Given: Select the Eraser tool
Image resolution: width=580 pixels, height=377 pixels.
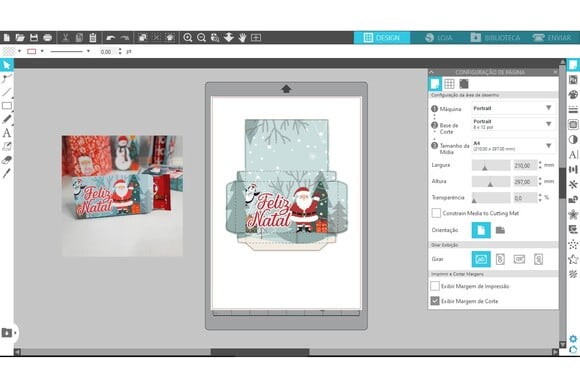Looking at the screenshot, I should pyautogui.click(x=7, y=160).
